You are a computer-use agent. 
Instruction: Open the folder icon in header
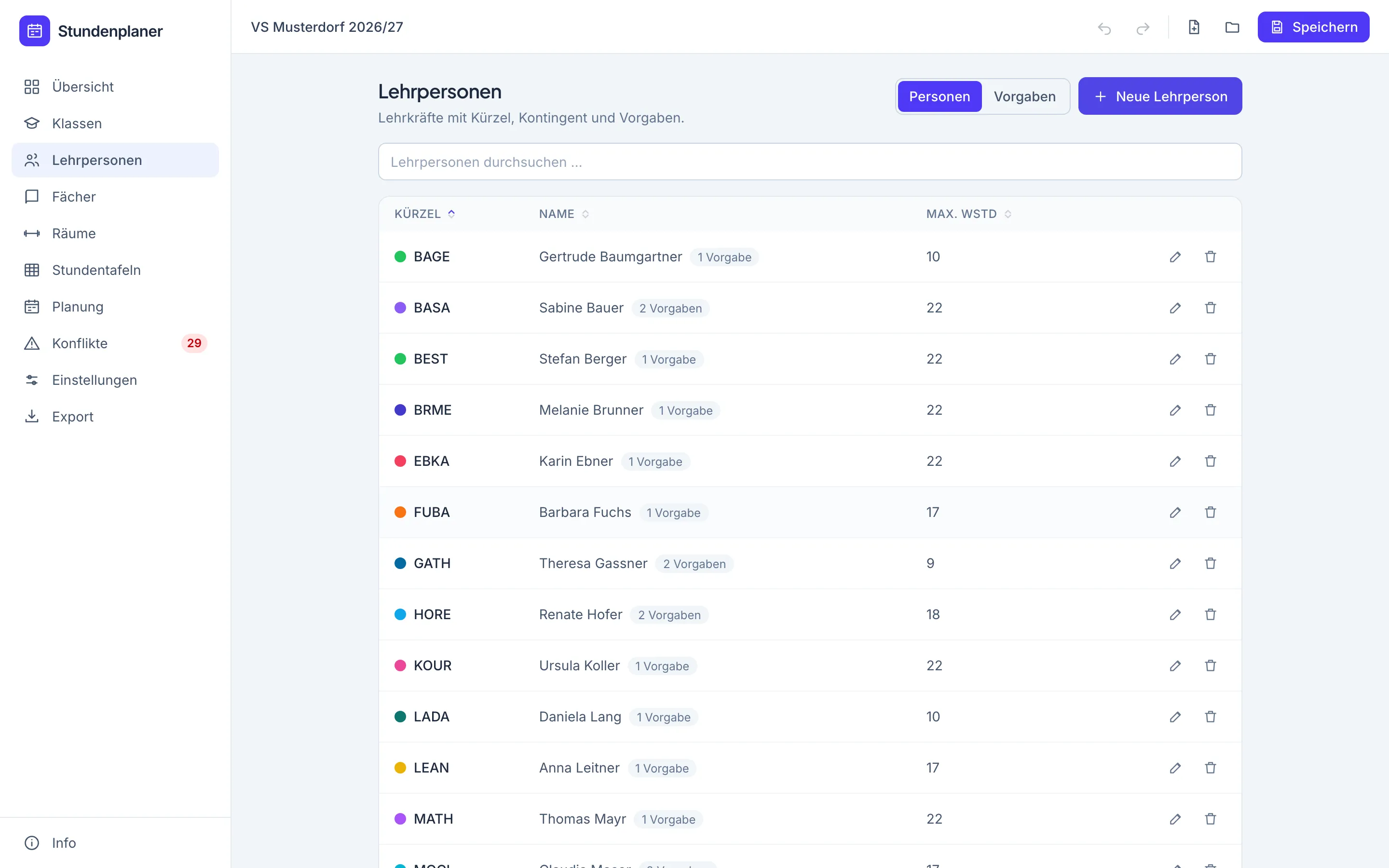1232,27
